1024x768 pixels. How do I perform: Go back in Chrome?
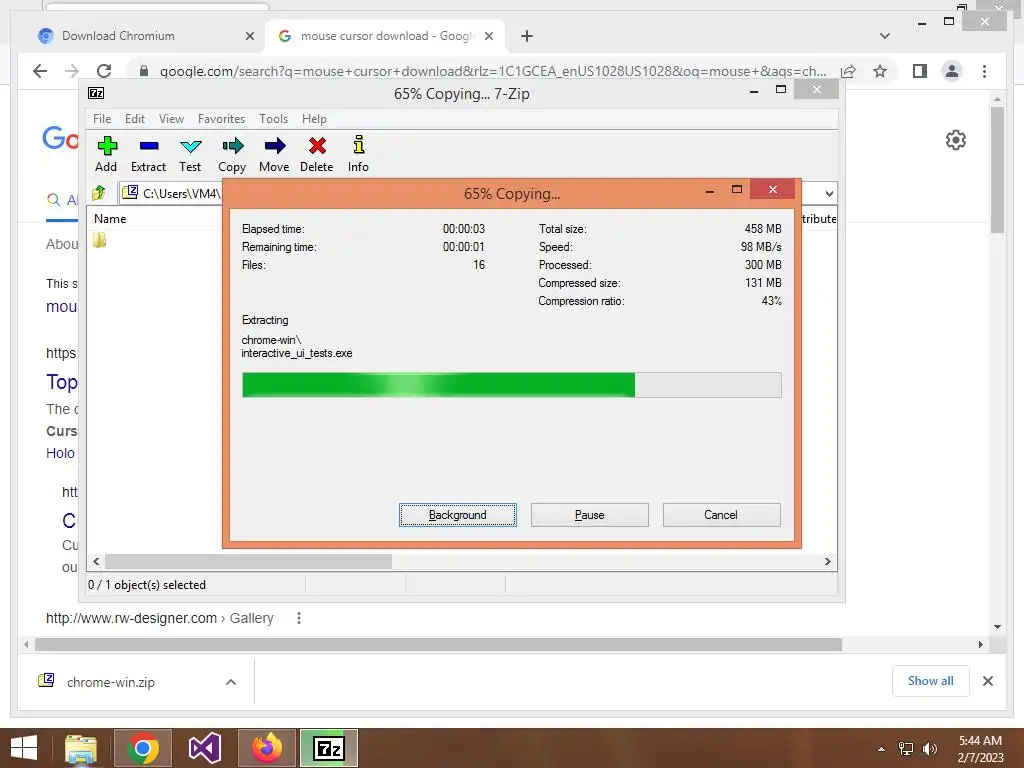(40, 71)
